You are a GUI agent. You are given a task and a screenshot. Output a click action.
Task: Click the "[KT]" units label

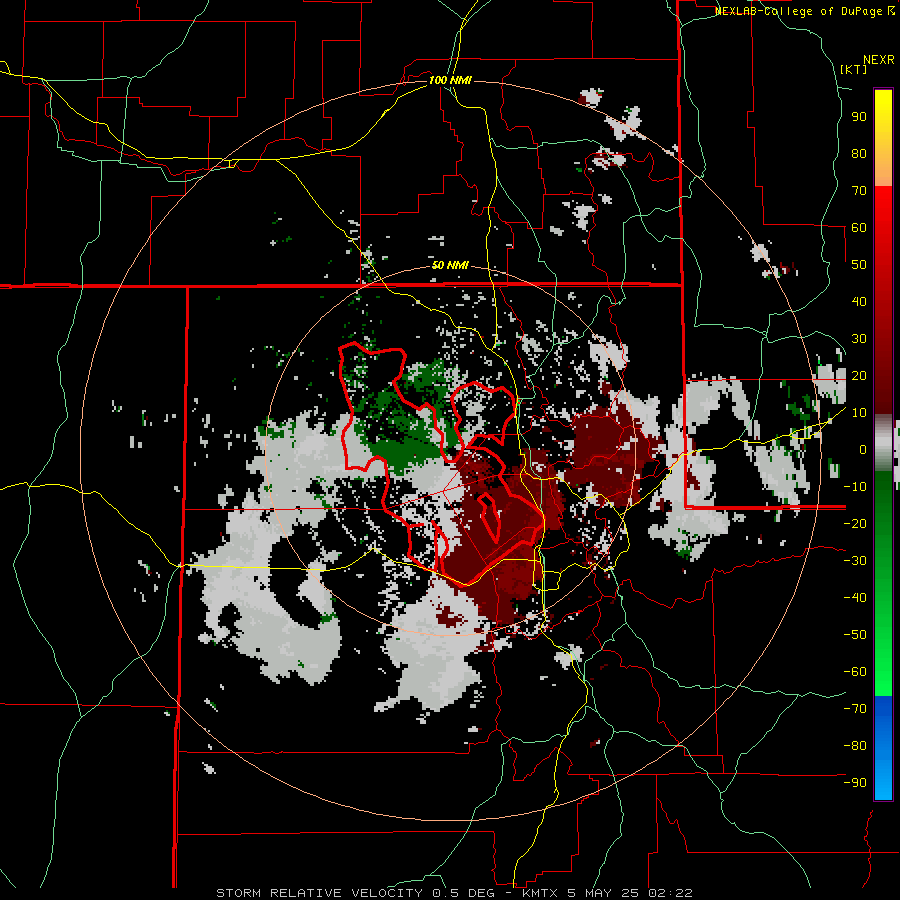(x=853, y=69)
